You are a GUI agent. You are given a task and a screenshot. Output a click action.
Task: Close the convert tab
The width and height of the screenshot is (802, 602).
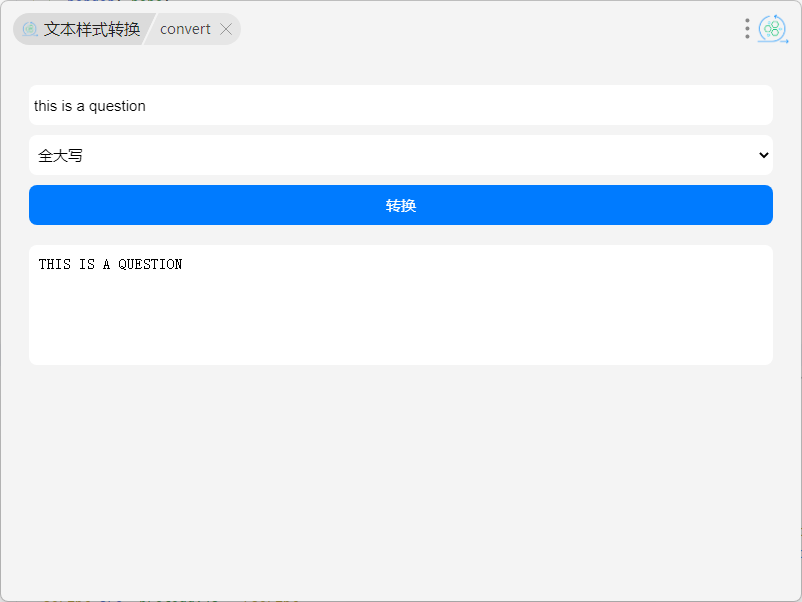pos(226,29)
